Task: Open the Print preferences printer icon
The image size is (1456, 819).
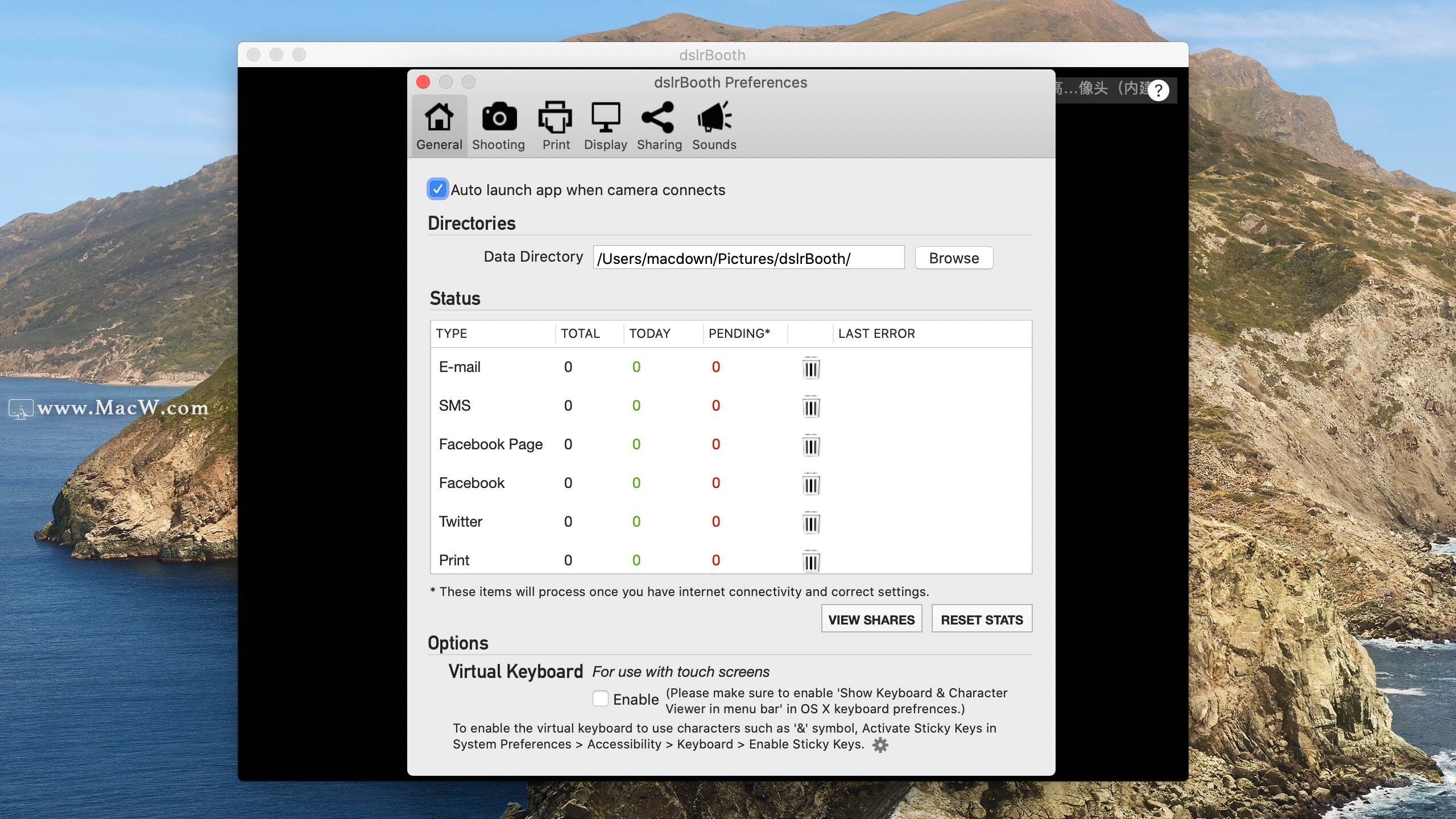Action: pos(555,118)
